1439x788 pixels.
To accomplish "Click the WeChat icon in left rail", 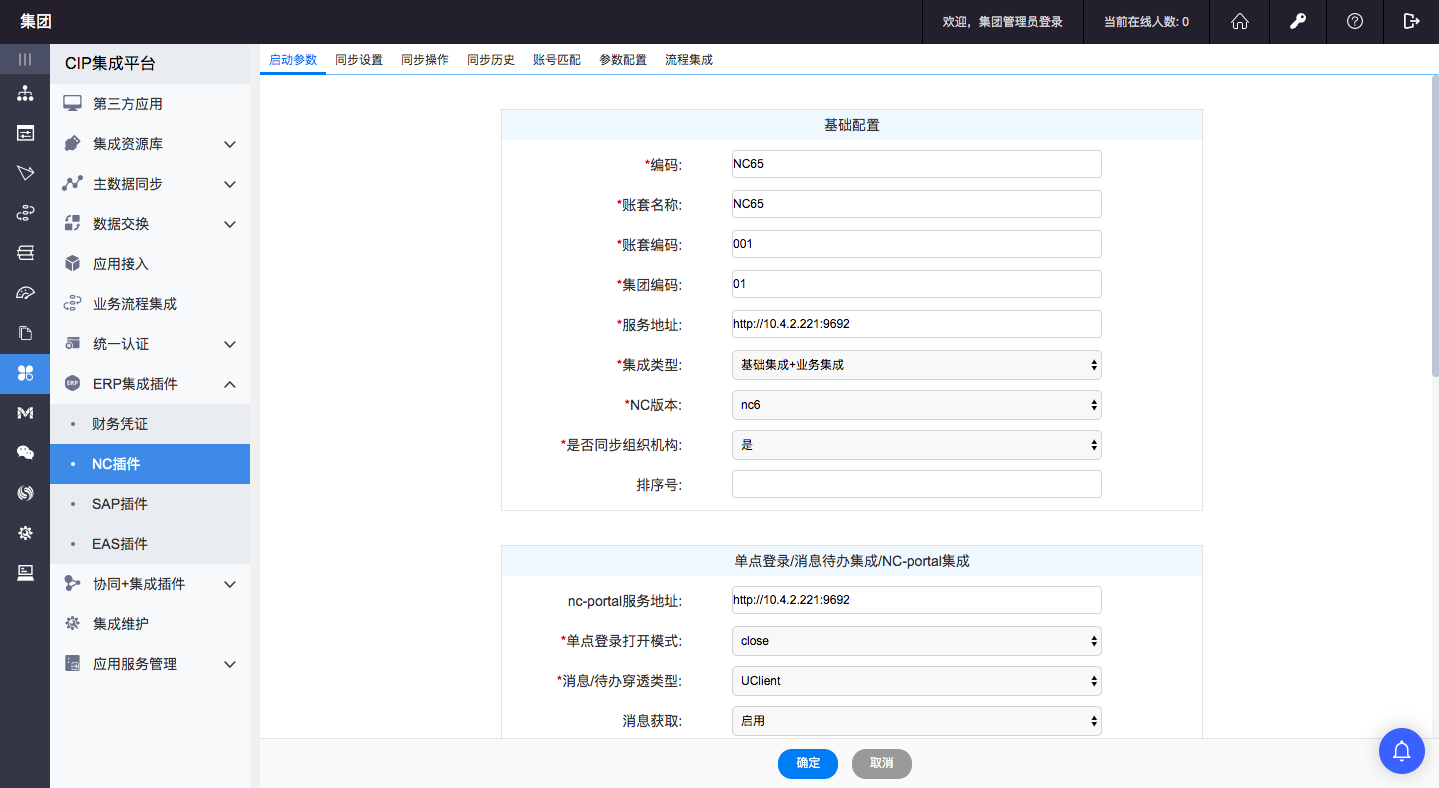I will click(25, 453).
